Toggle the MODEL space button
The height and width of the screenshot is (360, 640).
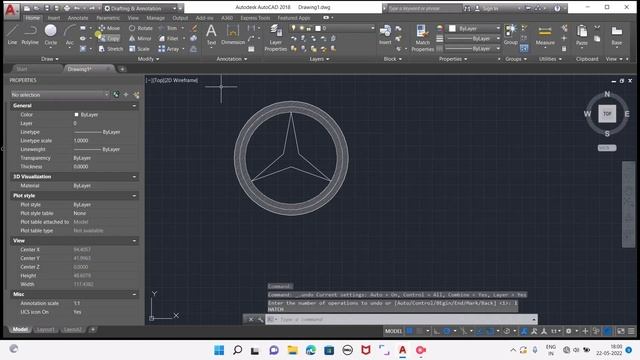coord(393,331)
